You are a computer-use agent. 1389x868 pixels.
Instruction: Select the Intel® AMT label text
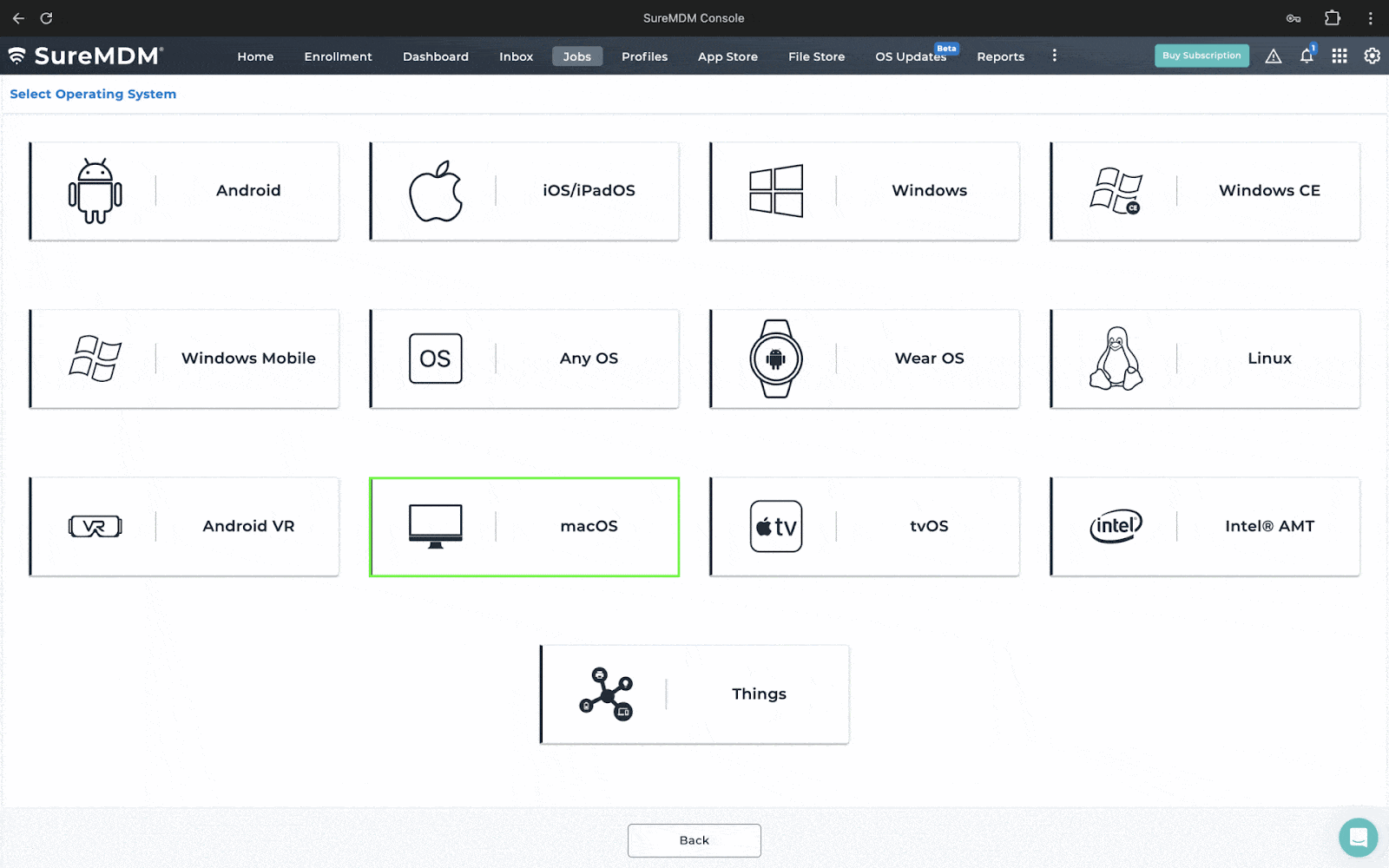tap(1269, 525)
